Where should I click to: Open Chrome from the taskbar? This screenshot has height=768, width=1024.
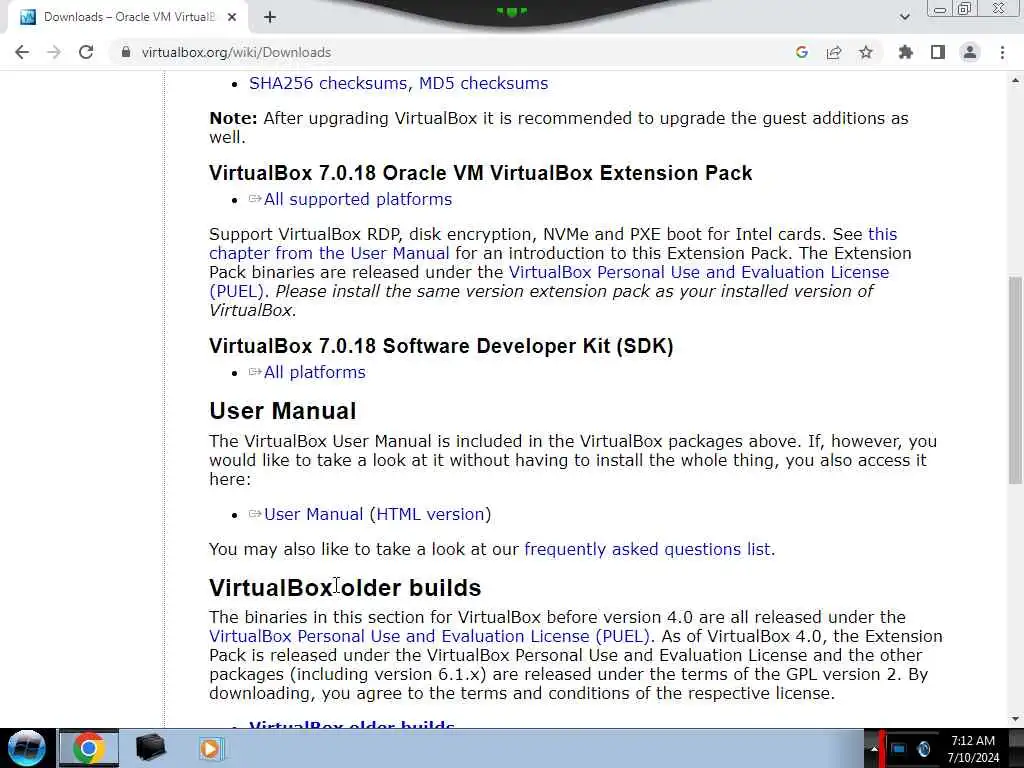point(89,748)
